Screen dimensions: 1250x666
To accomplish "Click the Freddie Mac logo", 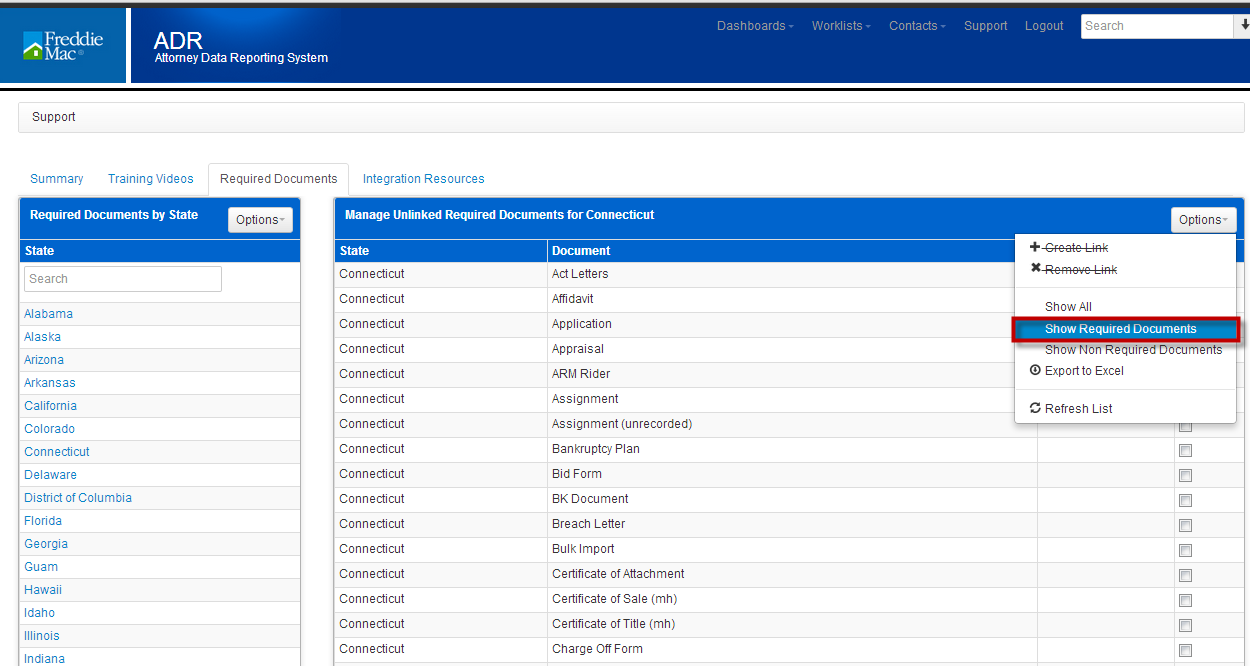I will pos(63,45).
